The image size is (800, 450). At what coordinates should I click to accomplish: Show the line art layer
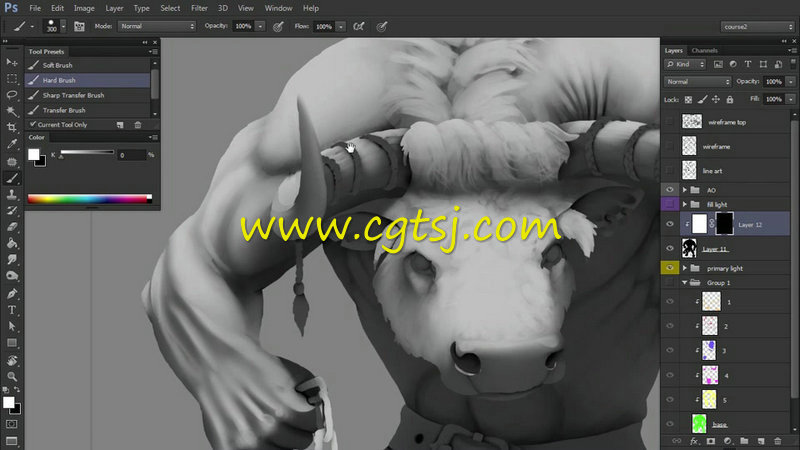point(670,171)
